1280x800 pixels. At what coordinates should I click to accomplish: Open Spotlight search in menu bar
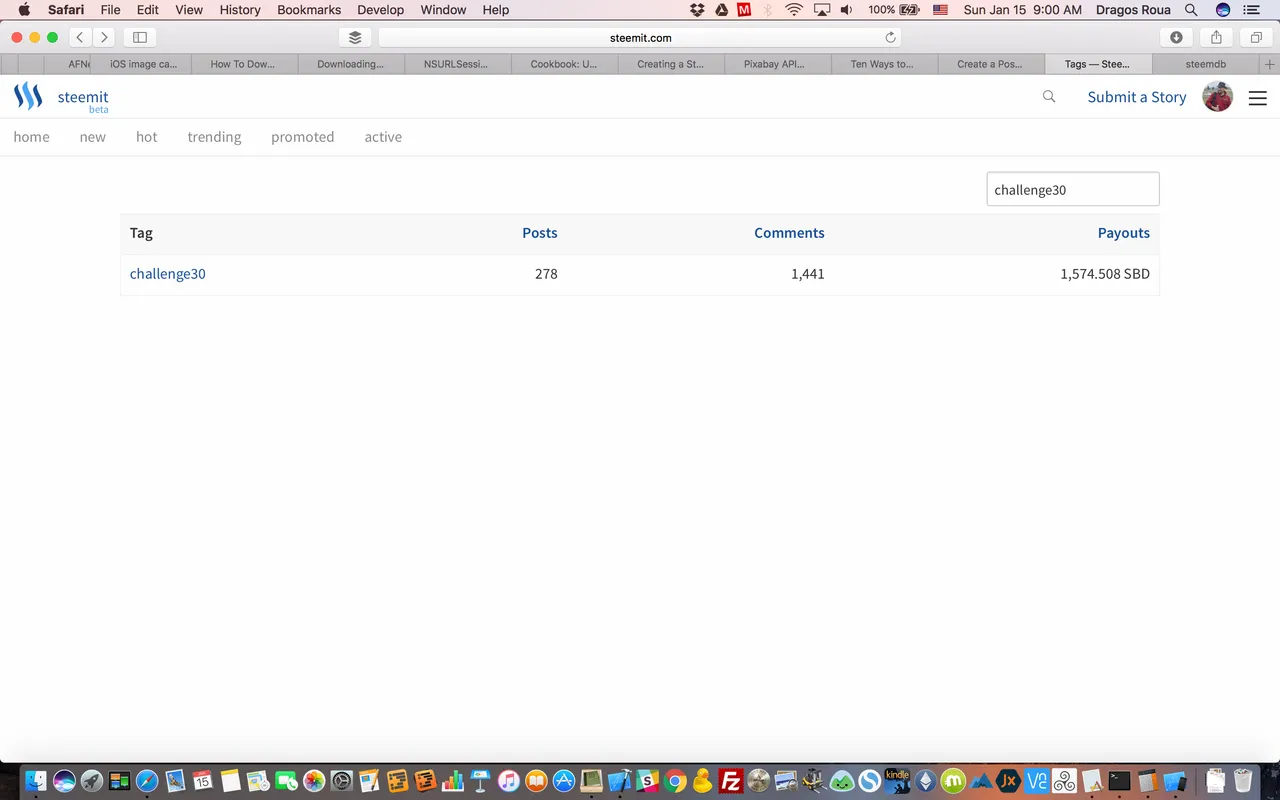coord(1190,10)
